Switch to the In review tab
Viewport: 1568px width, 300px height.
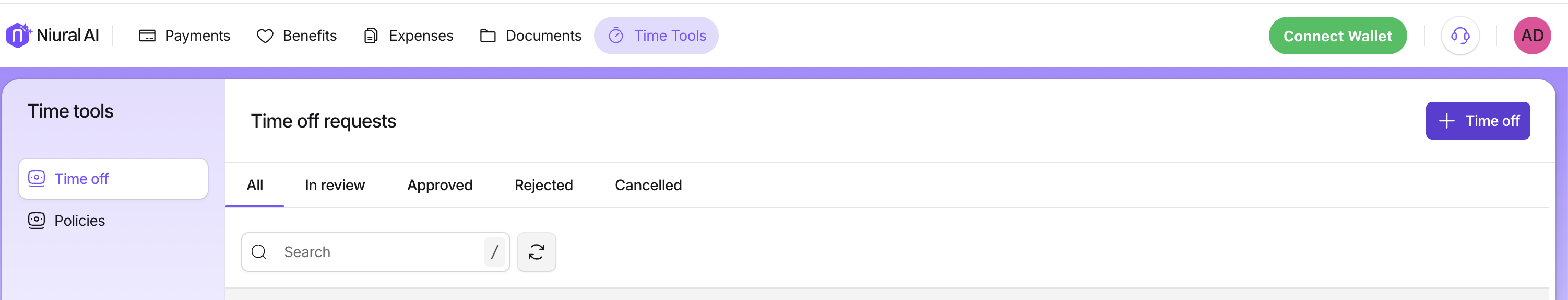tap(335, 186)
